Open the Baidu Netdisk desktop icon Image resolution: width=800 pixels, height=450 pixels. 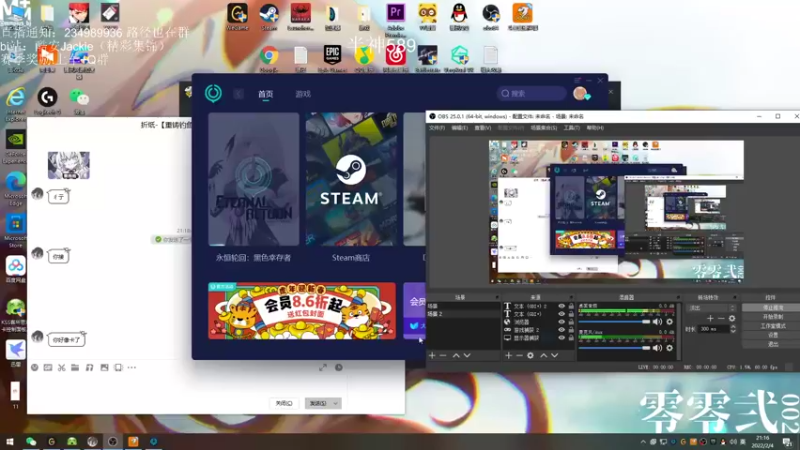(15, 266)
